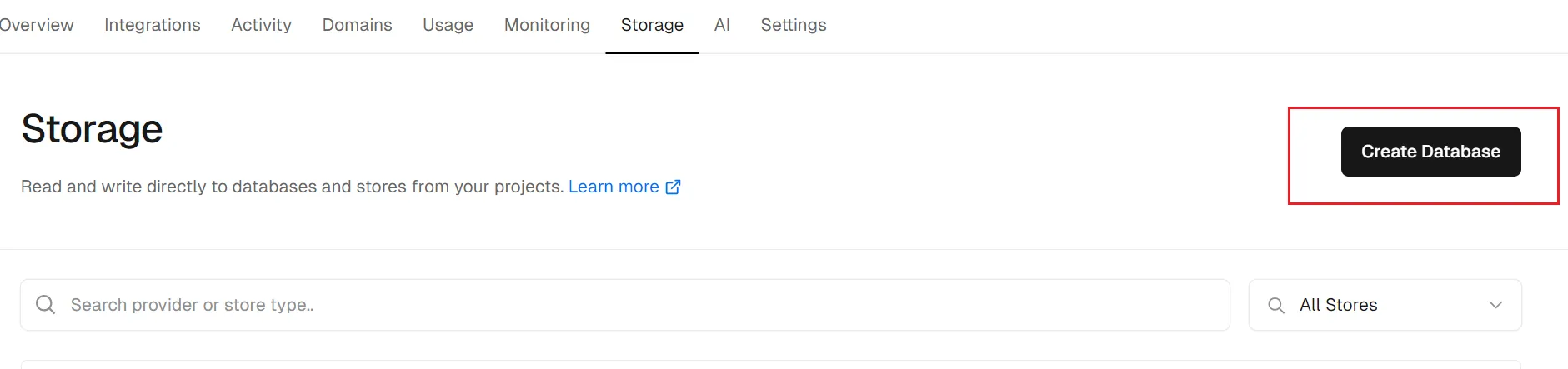Switch to the Overview tab
The width and height of the screenshot is (1568, 369).
click(x=36, y=25)
